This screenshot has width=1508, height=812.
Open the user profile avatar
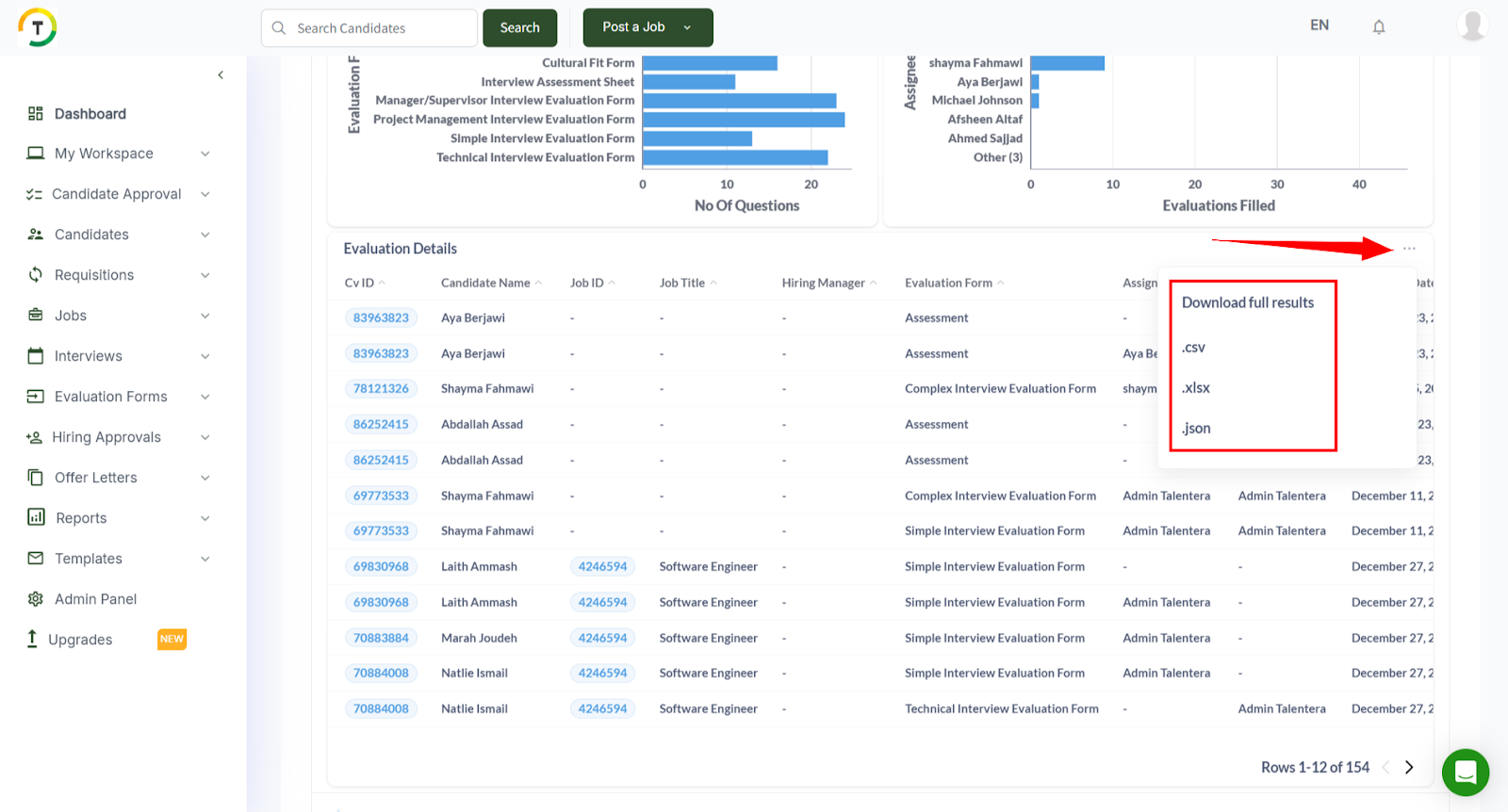click(x=1471, y=25)
